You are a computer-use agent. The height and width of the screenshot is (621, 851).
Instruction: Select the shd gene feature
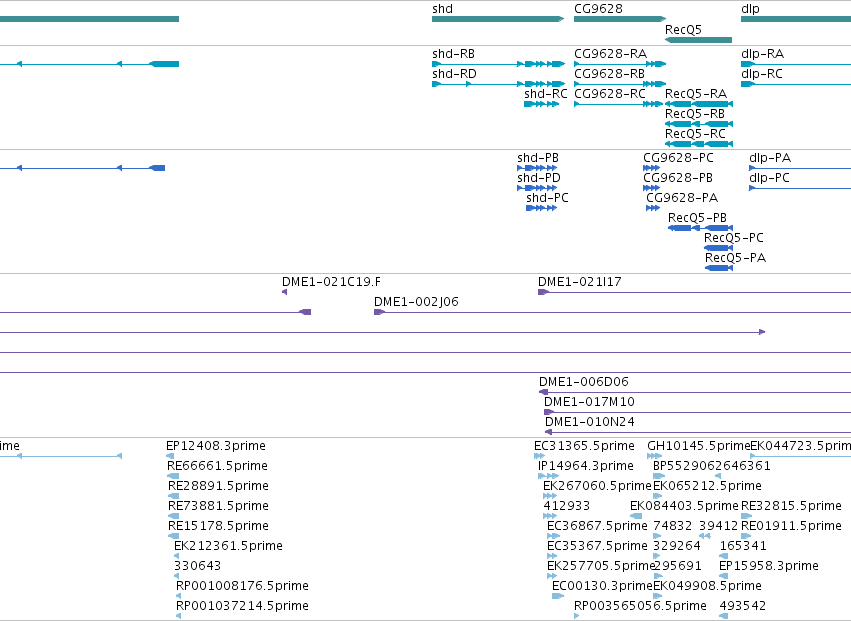tap(498, 19)
